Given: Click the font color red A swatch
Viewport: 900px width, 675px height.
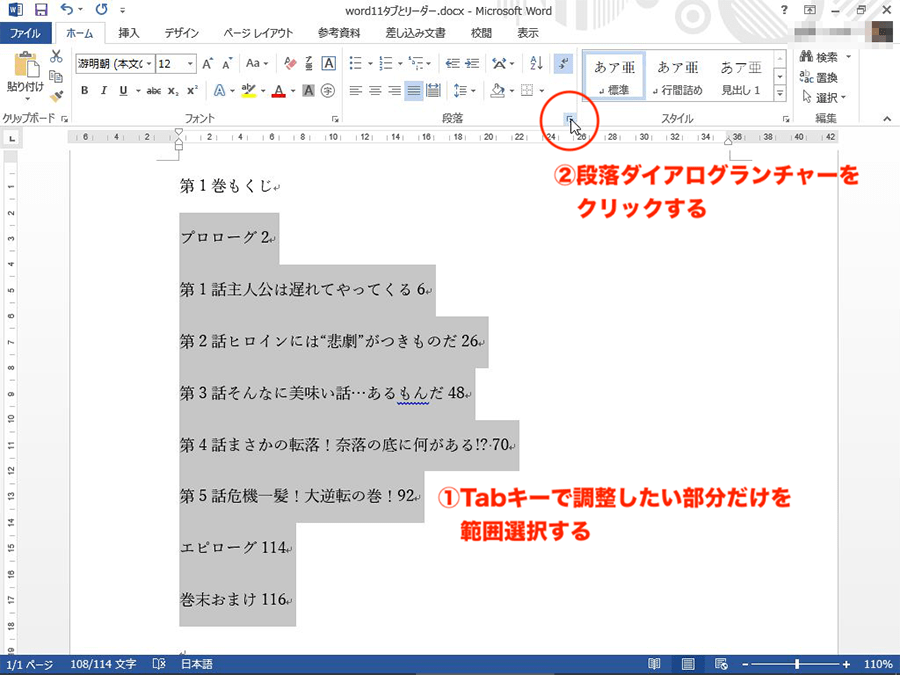Looking at the screenshot, I should pos(279,91).
